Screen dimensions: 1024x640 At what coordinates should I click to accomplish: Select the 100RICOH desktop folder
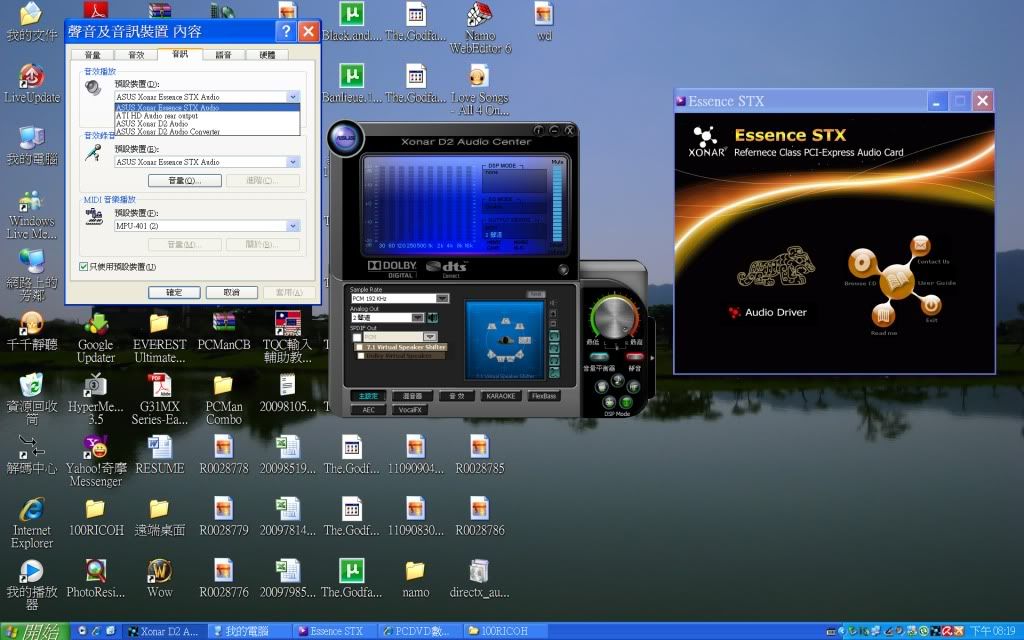[95, 517]
